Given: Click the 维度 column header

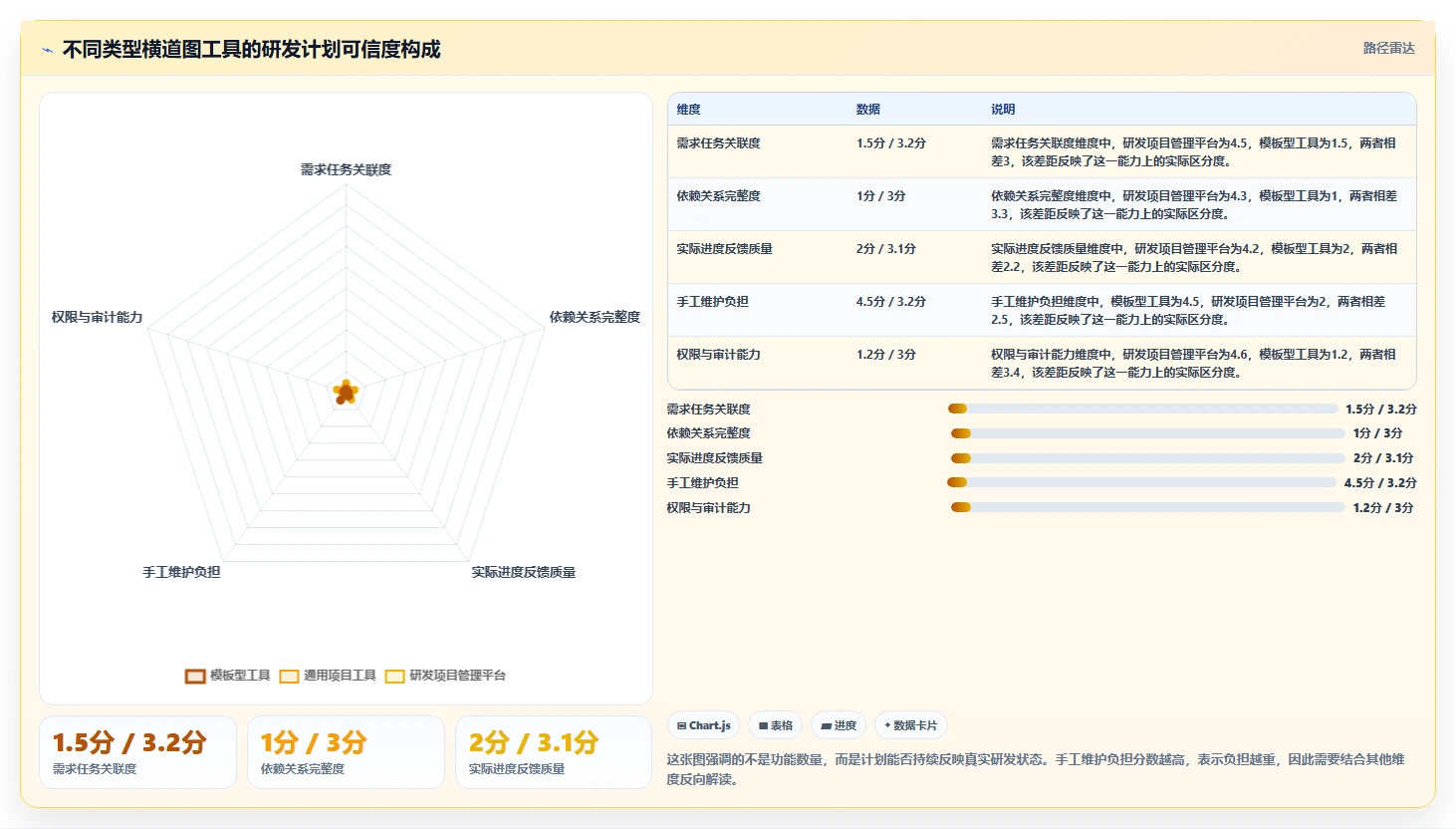Looking at the screenshot, I should pyautogui.click(x=689, y=110).
